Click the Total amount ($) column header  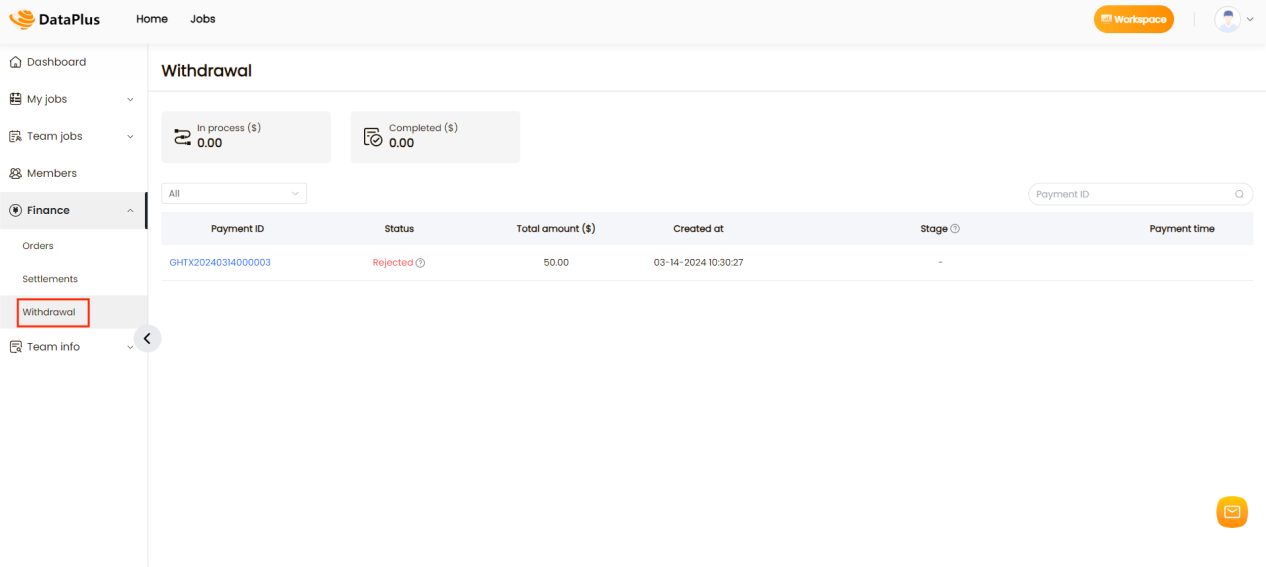[x=556, y=229]
